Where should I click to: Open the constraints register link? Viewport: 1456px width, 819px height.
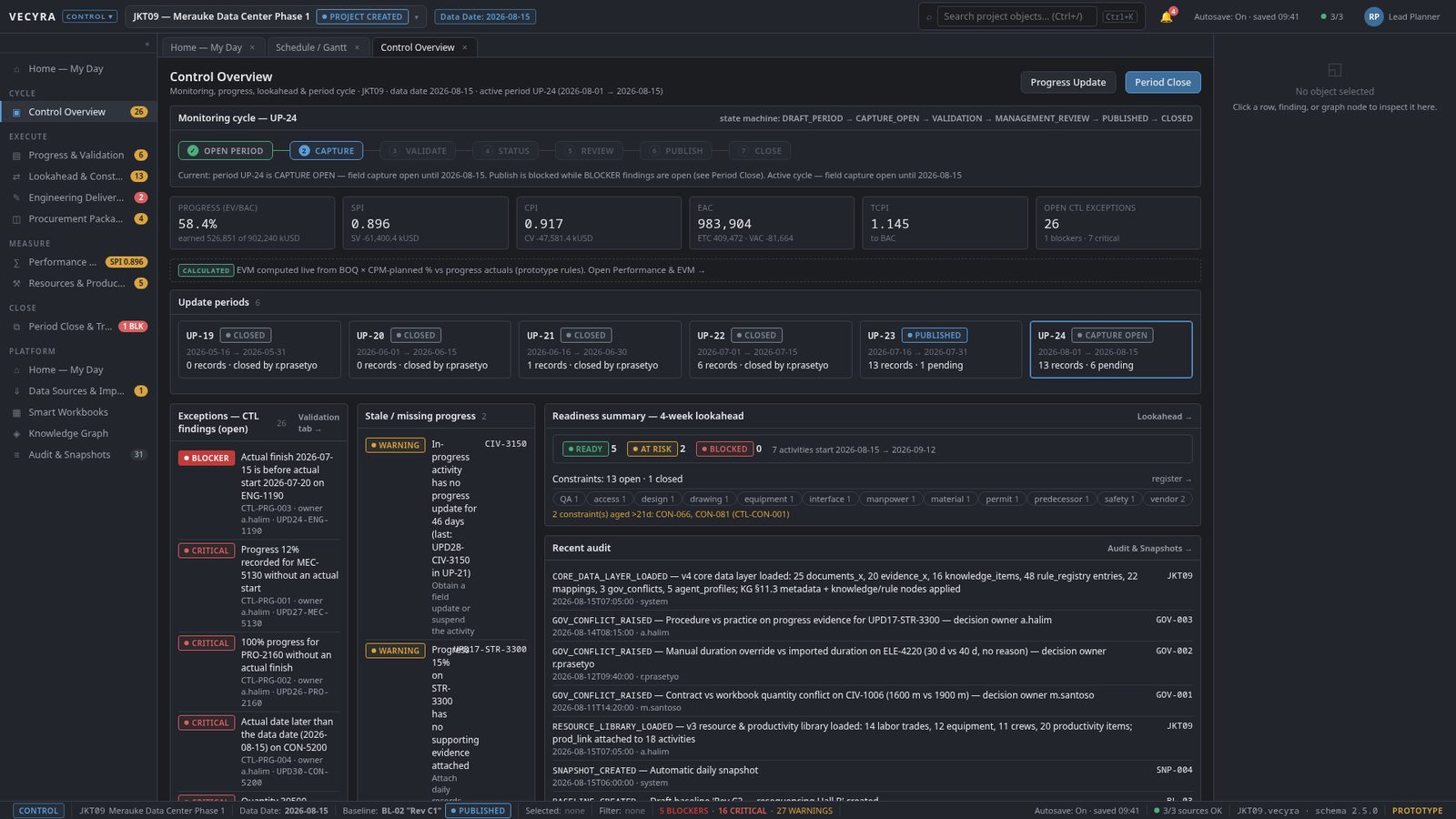click(1171, 479)
